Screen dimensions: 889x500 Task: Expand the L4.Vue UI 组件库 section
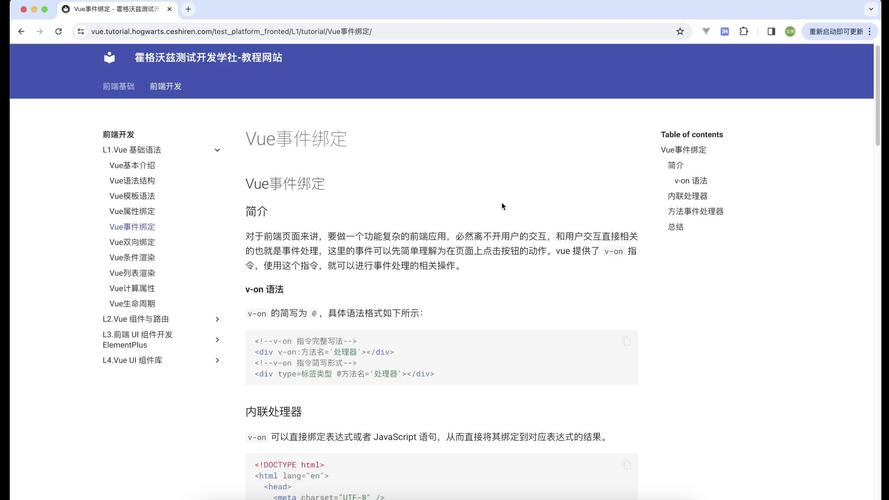point(217,360)
